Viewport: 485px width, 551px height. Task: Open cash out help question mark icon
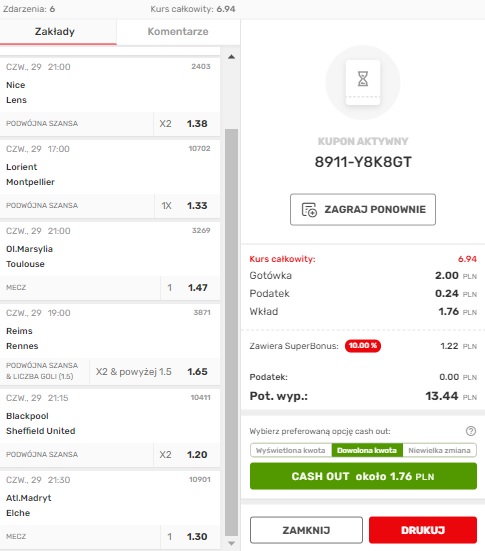click(x=471, y=431)
